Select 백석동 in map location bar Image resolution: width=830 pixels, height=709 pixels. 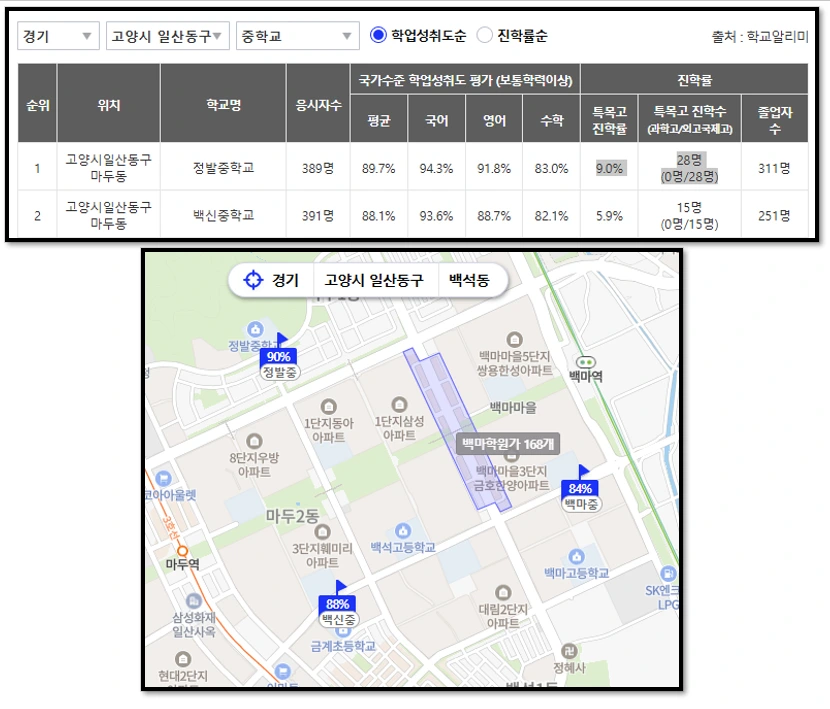coord(469,280)
